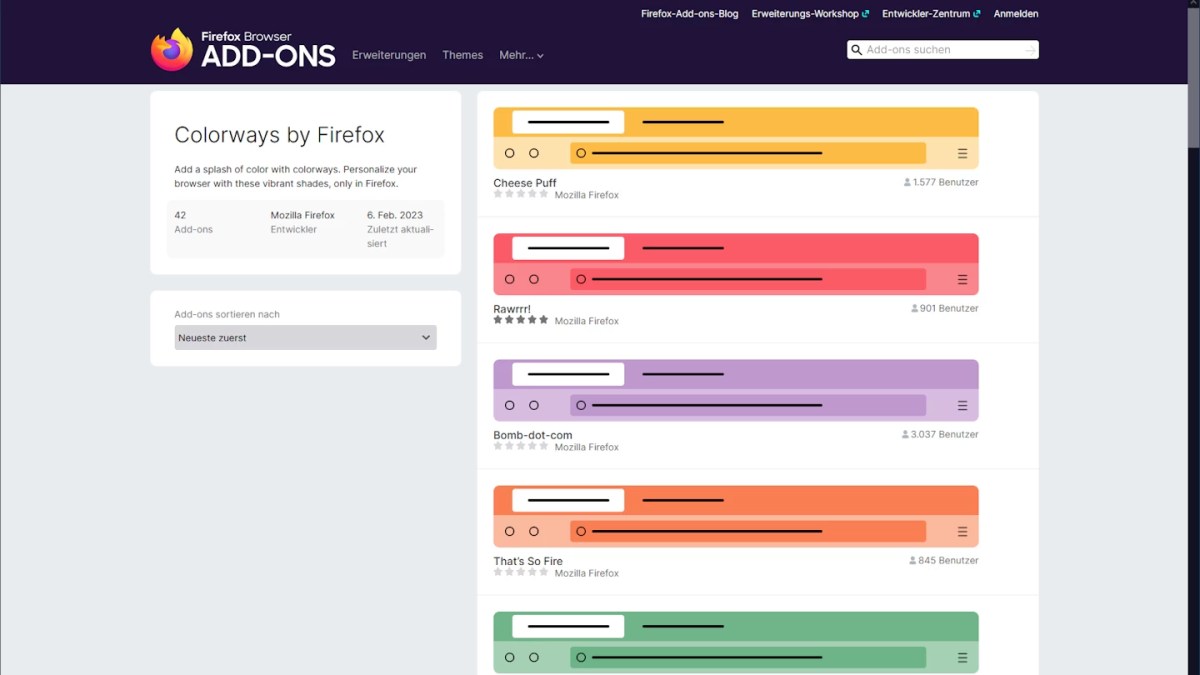Click the external link icon next to Entwickler-Zentrum
This screenshot has width=1200, height=675.
tap(976, 14)
